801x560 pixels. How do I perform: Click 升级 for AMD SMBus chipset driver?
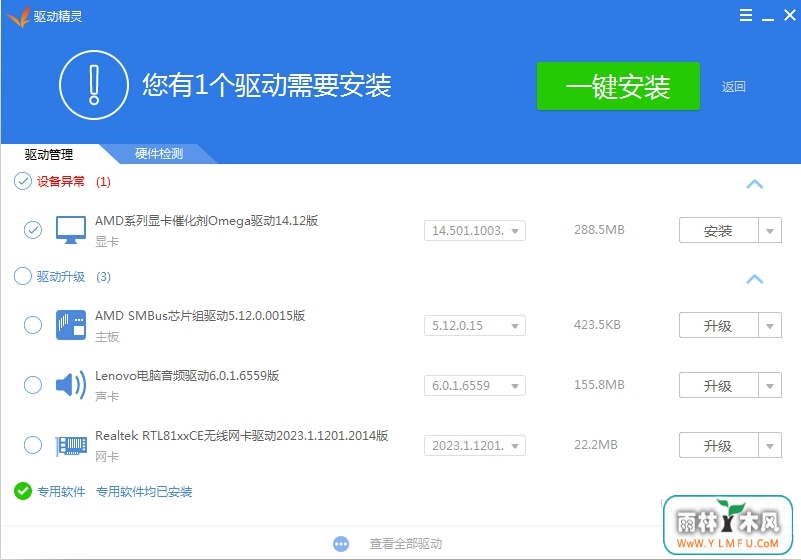718,326
